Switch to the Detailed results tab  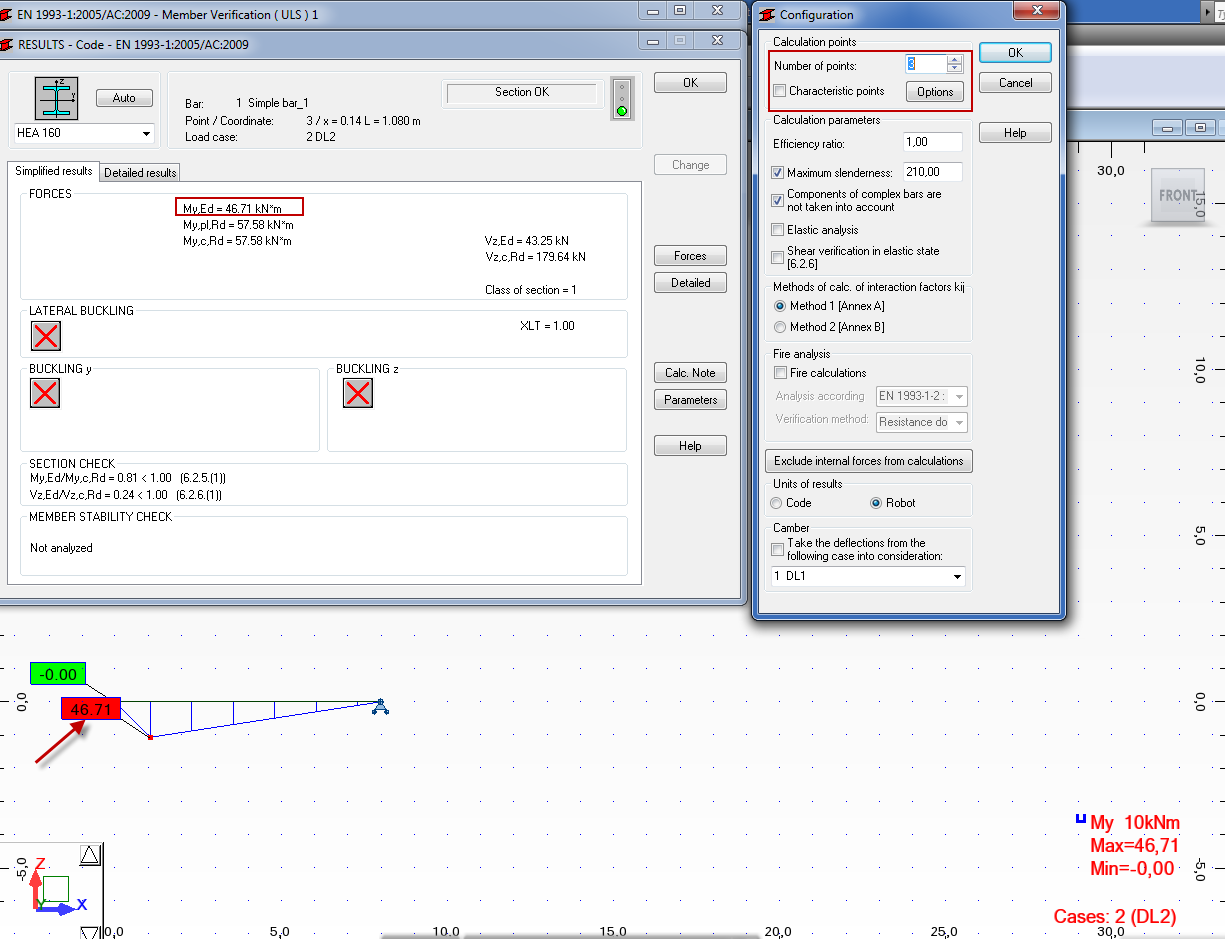pos(139,172)
